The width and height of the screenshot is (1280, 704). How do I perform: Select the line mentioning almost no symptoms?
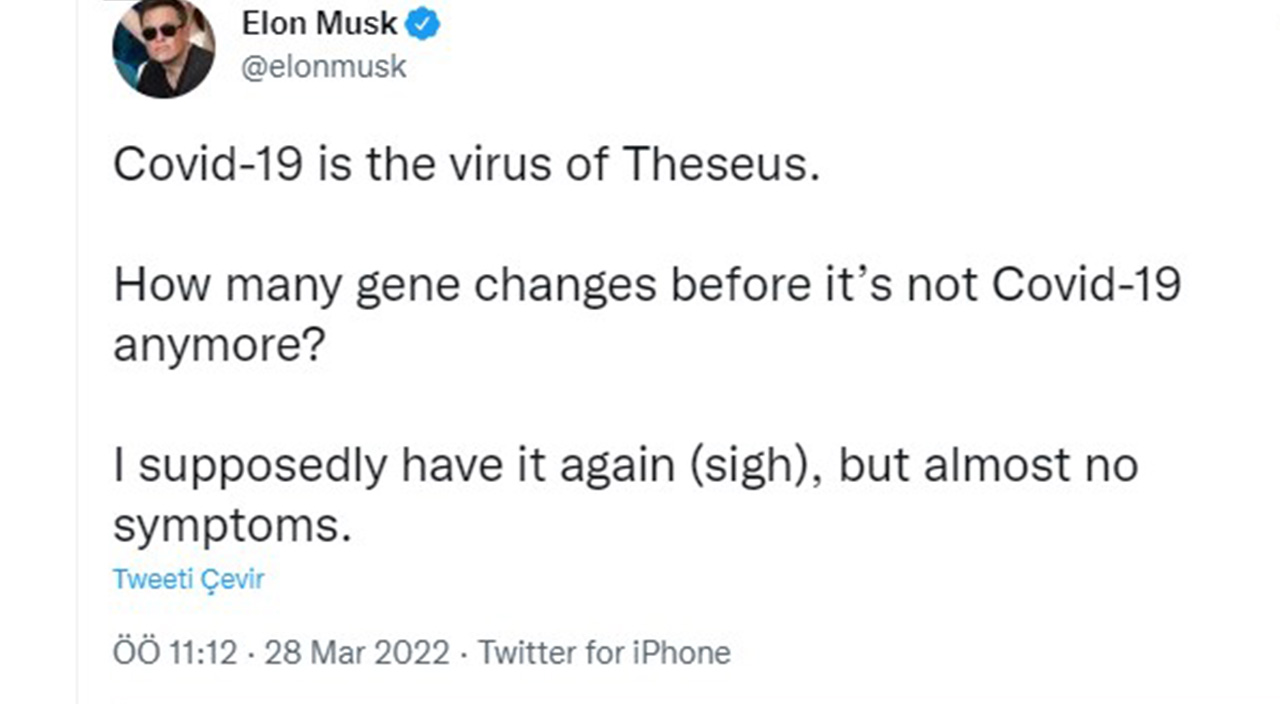tap(624, 464)
